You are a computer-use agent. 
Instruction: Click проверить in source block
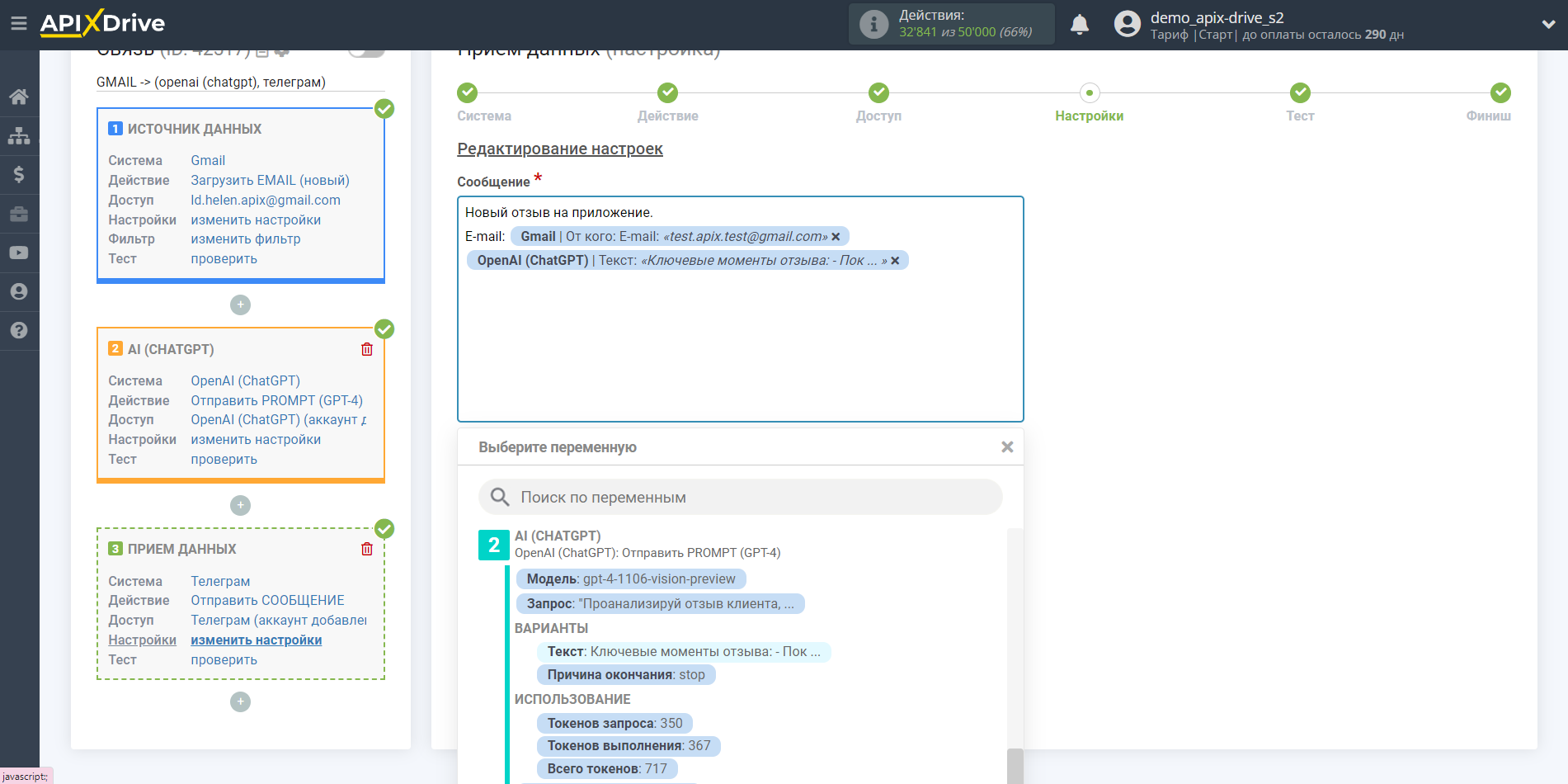pyautogui.click(x=224, y=259)
